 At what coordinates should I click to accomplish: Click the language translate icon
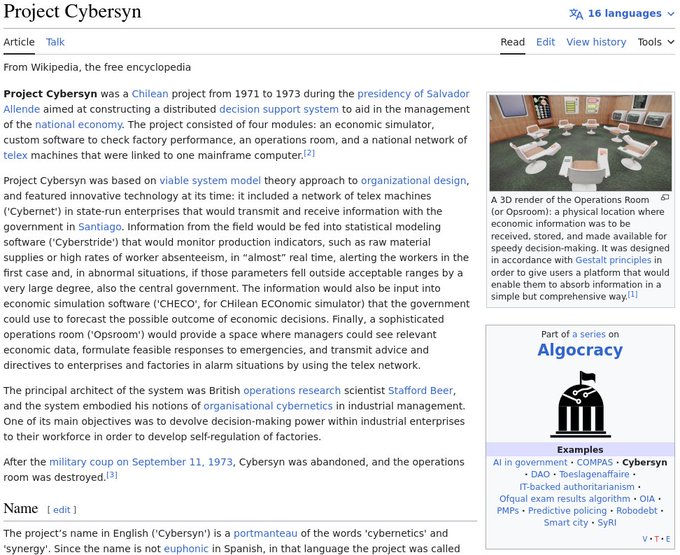[x=575, y=14]
